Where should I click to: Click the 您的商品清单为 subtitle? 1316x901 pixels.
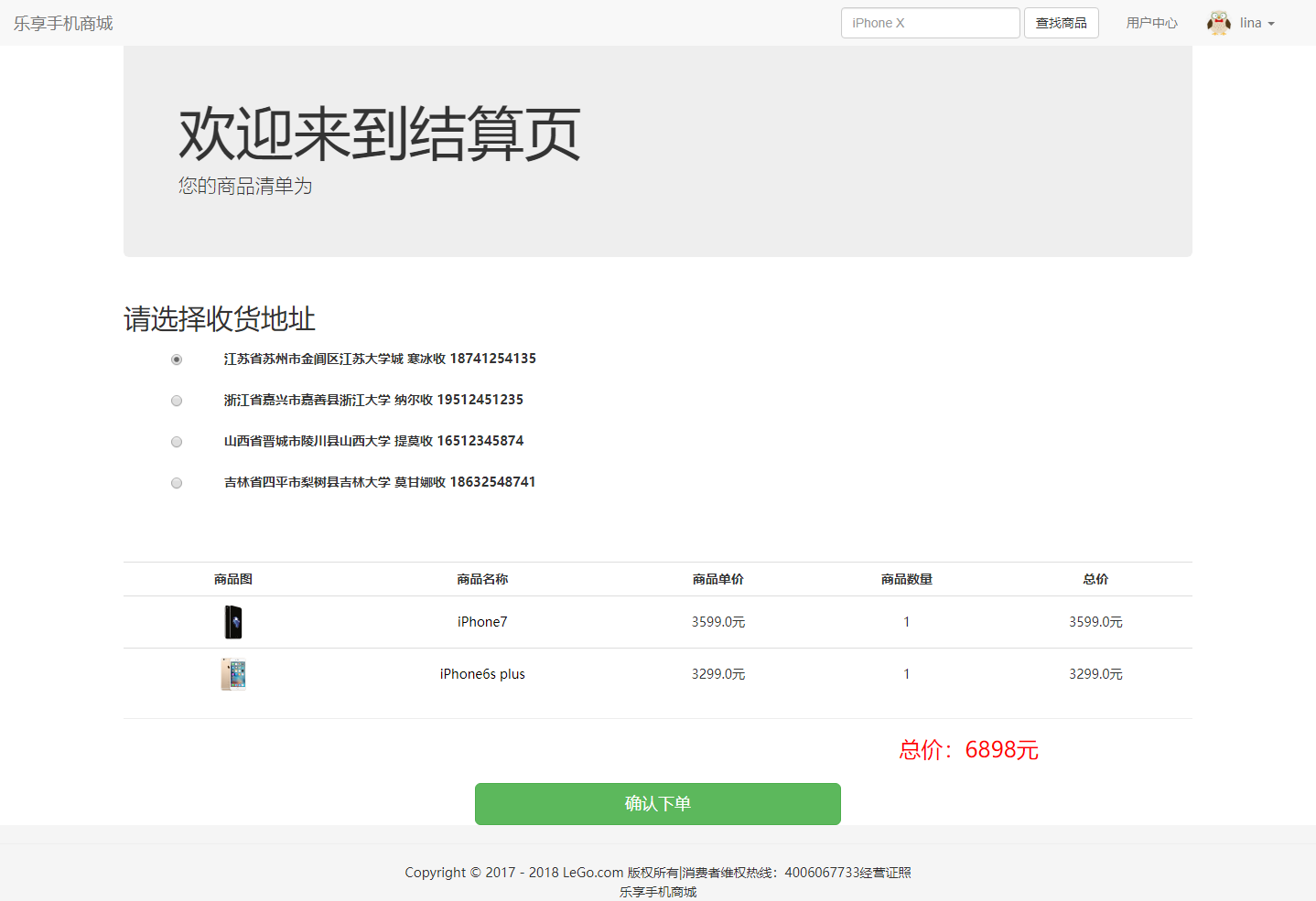245,187
